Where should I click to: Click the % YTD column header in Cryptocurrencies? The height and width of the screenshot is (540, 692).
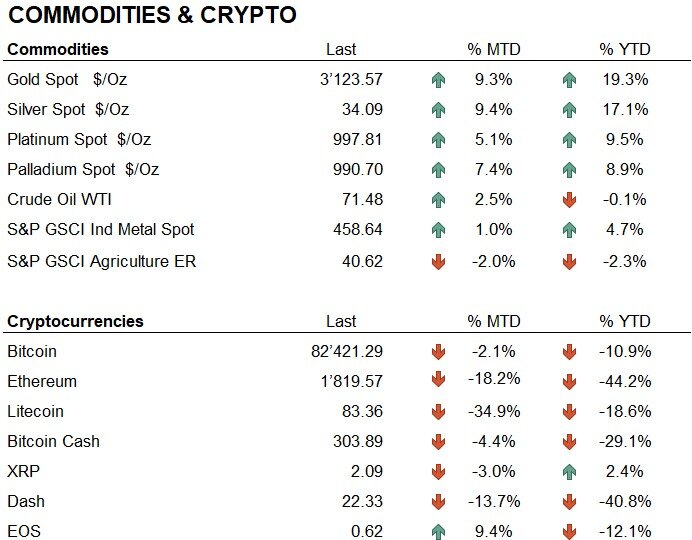[x=625, y=321]
